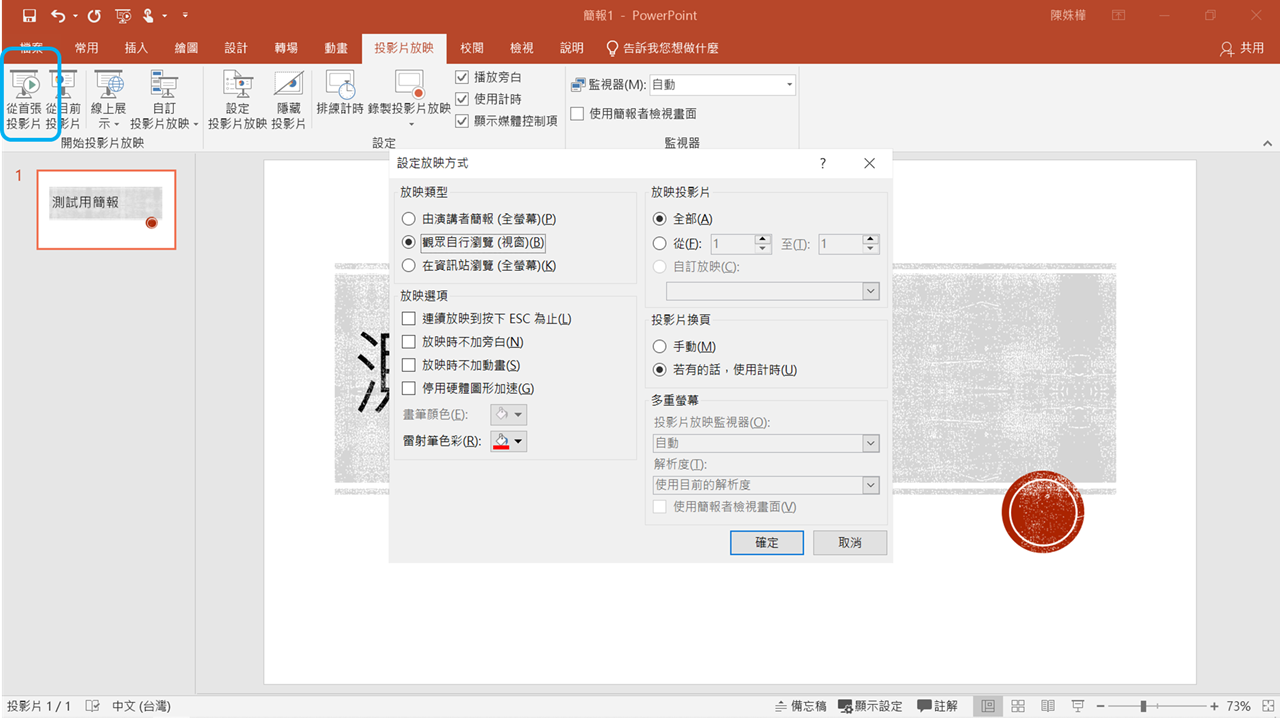
Task: Click 隱藏投影片 hide slide icon
Action: click(x=288, y=87)
